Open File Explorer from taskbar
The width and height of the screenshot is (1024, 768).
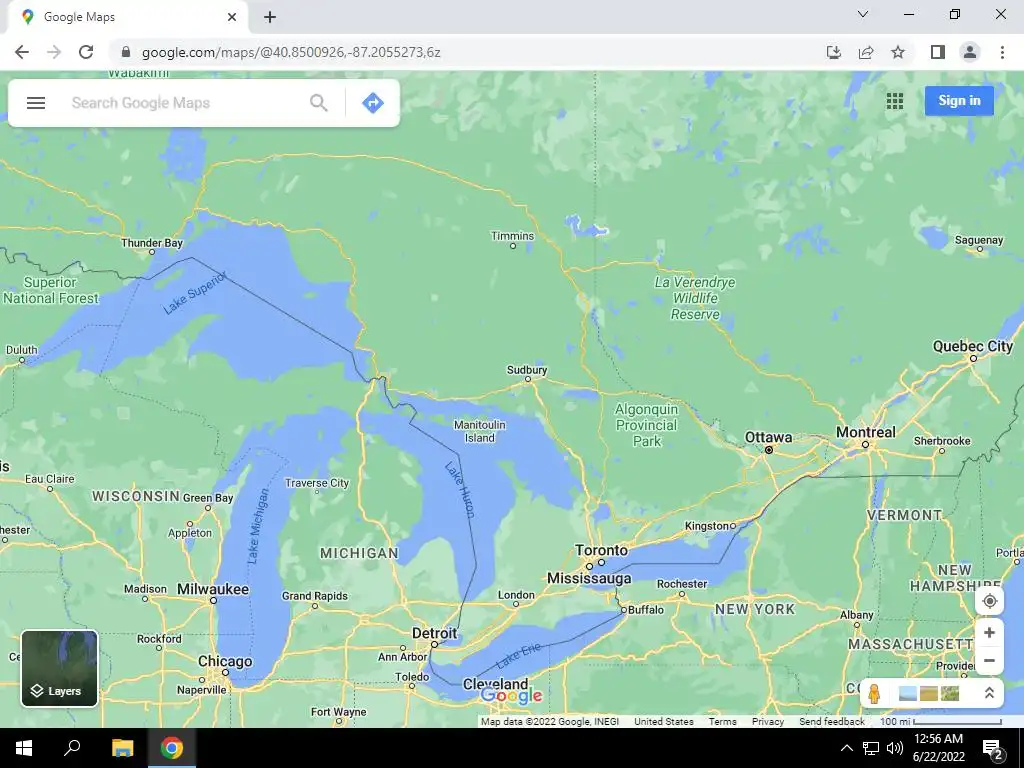(x=122, y=748)
